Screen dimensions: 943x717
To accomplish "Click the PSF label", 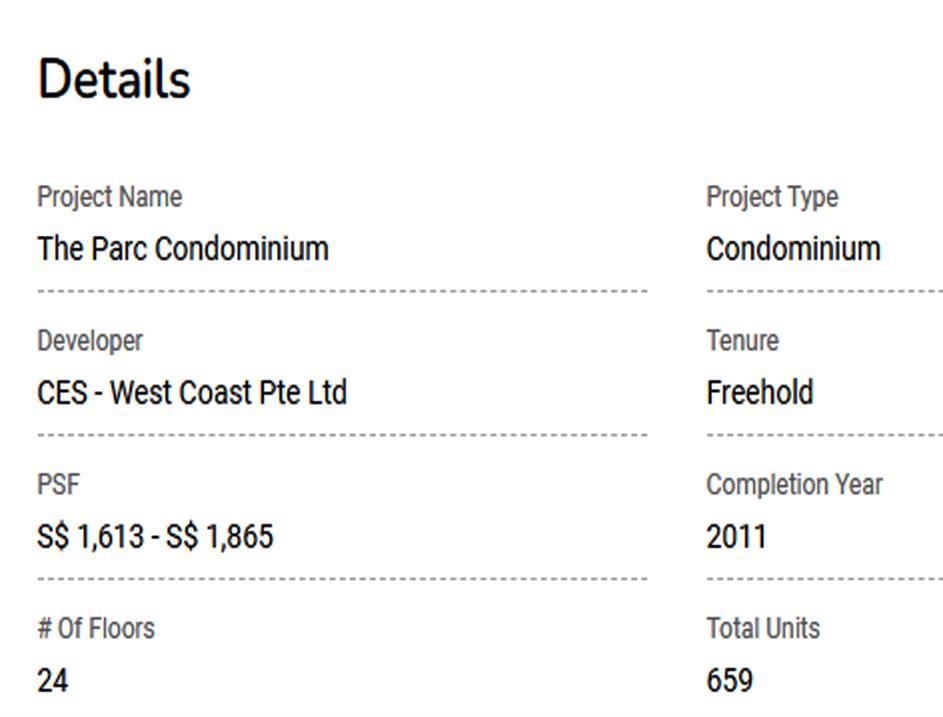I will tap(58, 485).
